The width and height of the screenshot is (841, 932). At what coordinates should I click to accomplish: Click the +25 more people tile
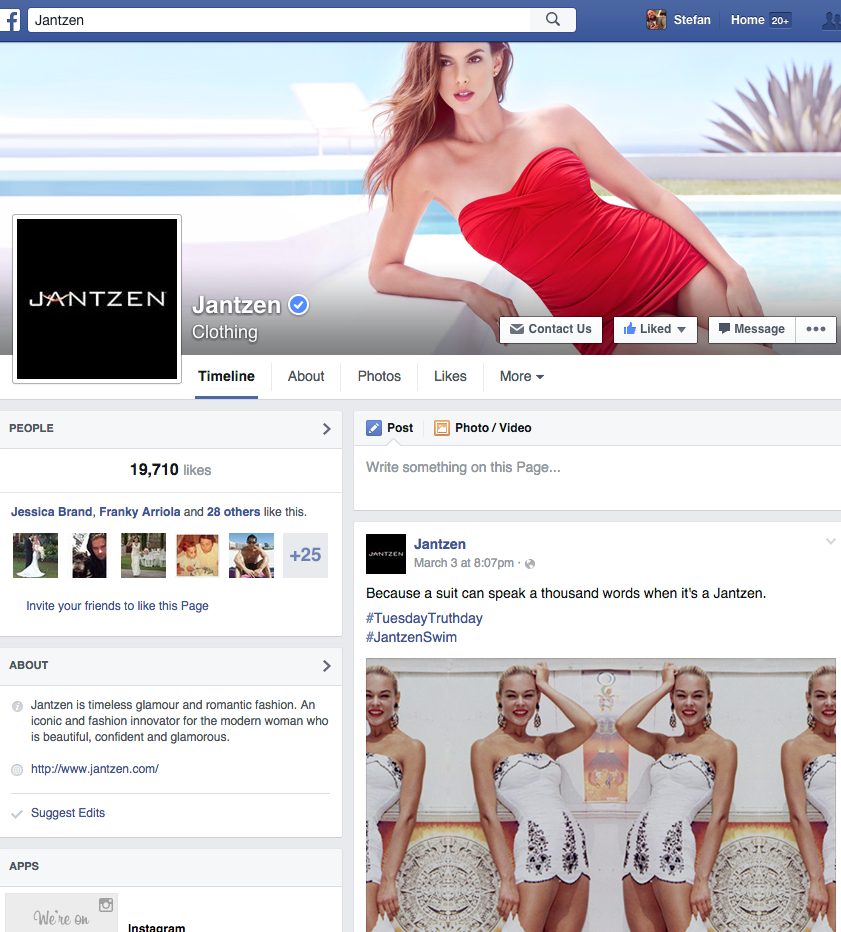(x=305, y=555)
